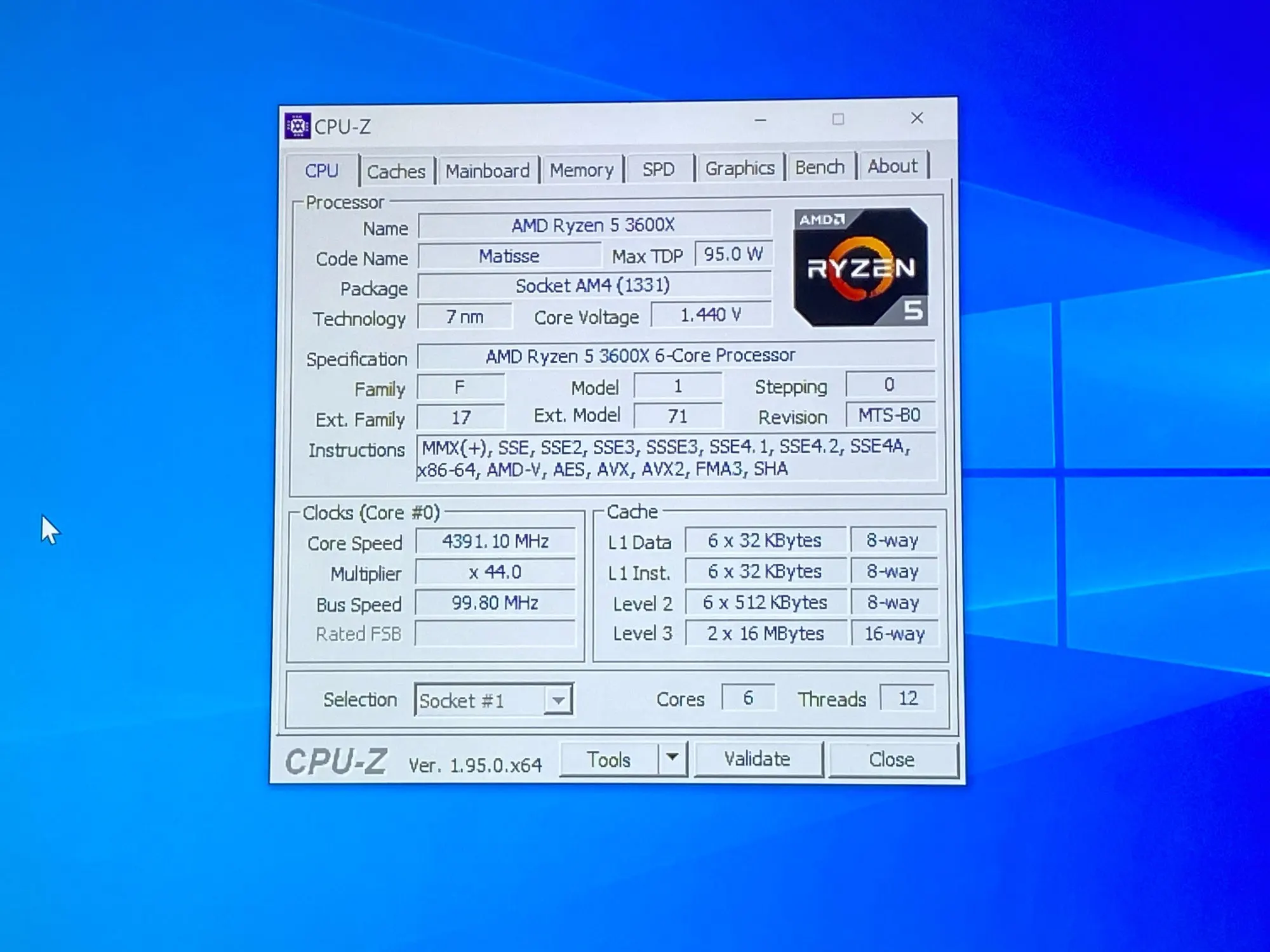Click the Instructions text box
Image resolution: width=1270 pixels, height=952 pixels.
(x=675, y=458)
